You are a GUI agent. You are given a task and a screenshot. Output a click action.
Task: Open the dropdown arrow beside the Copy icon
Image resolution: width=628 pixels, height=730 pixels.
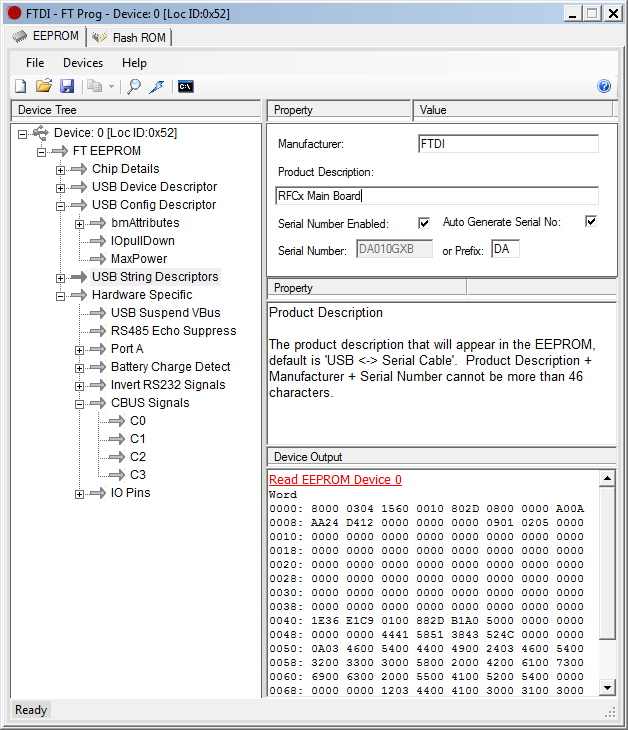pos(111,87)
